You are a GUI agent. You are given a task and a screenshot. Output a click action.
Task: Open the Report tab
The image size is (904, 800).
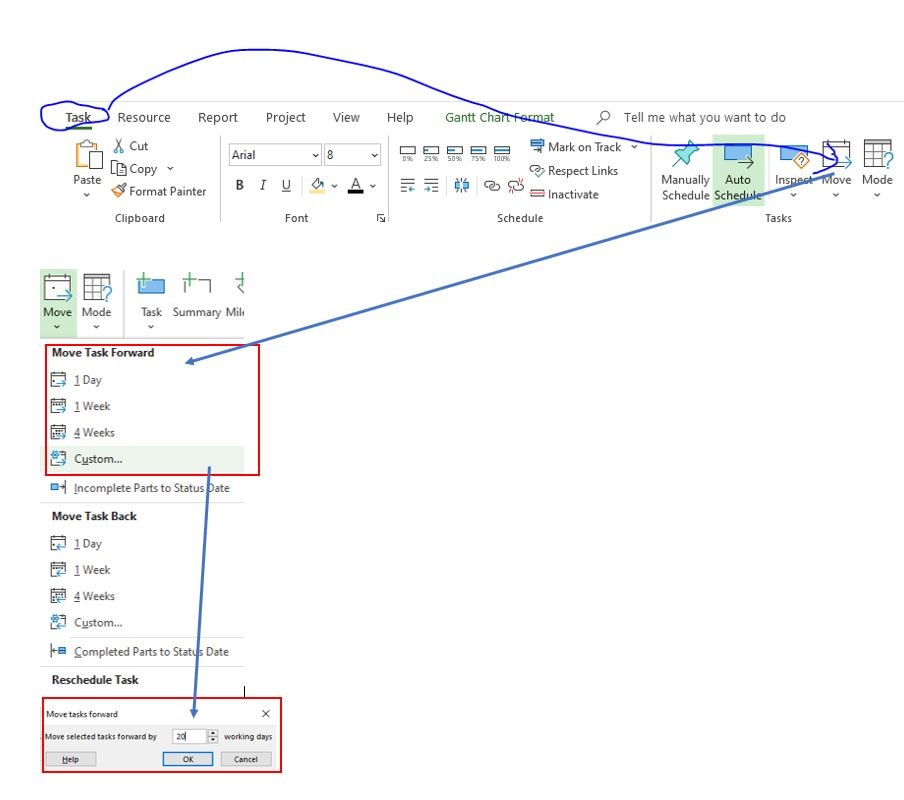pos(217,118)
